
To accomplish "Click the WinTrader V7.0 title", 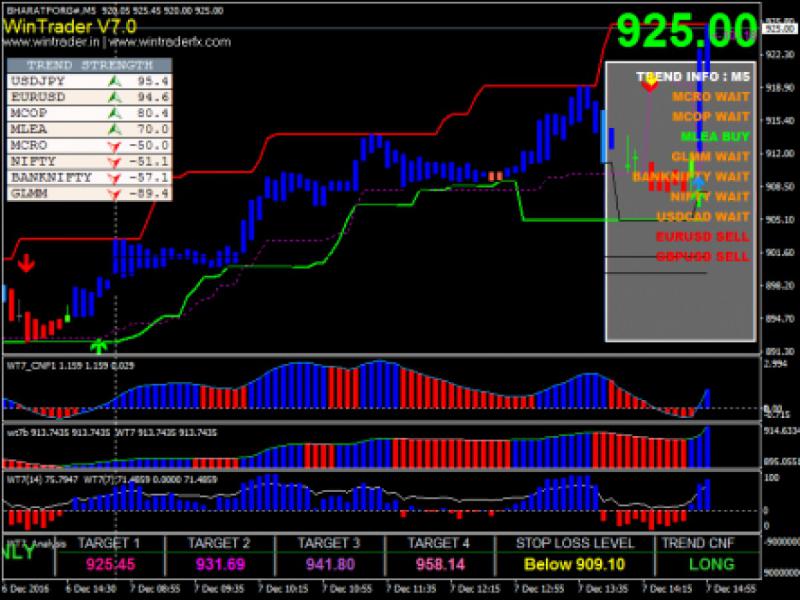I will [70, 26].
